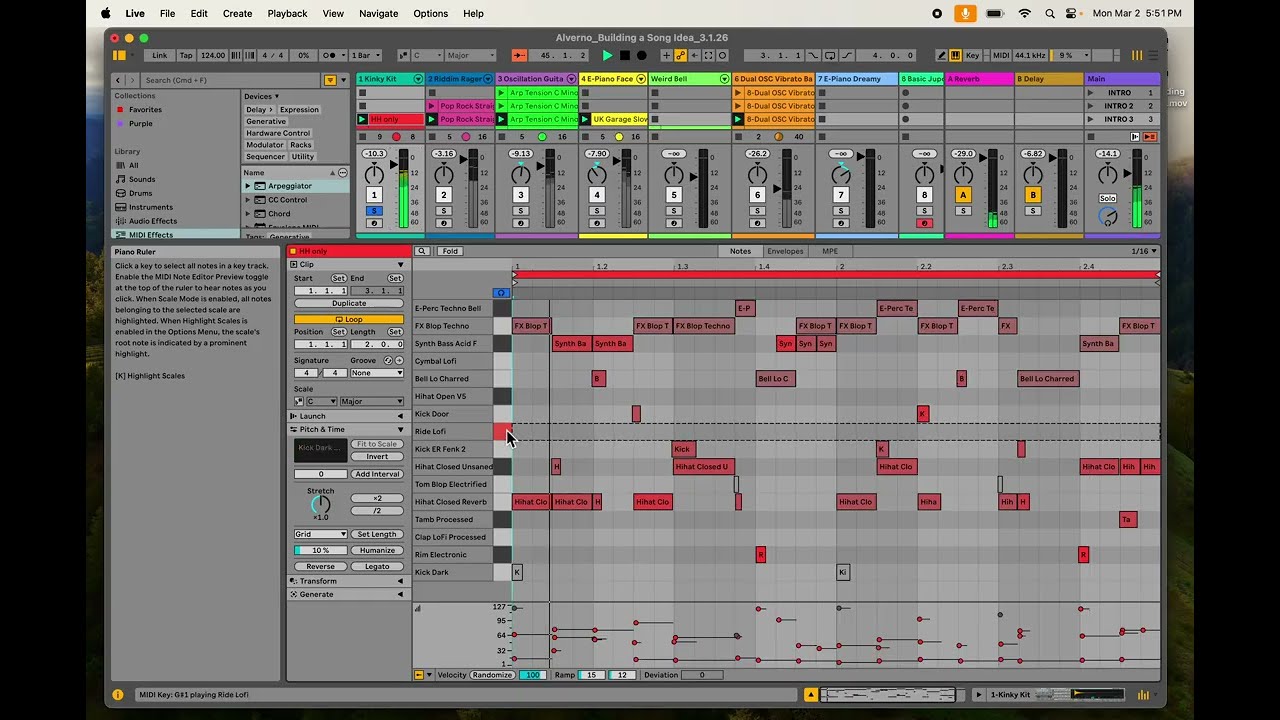The image size is (1280, 720).
Task: Toggle the Fold button
Action: pyautogui.click(x=450, y=251)
